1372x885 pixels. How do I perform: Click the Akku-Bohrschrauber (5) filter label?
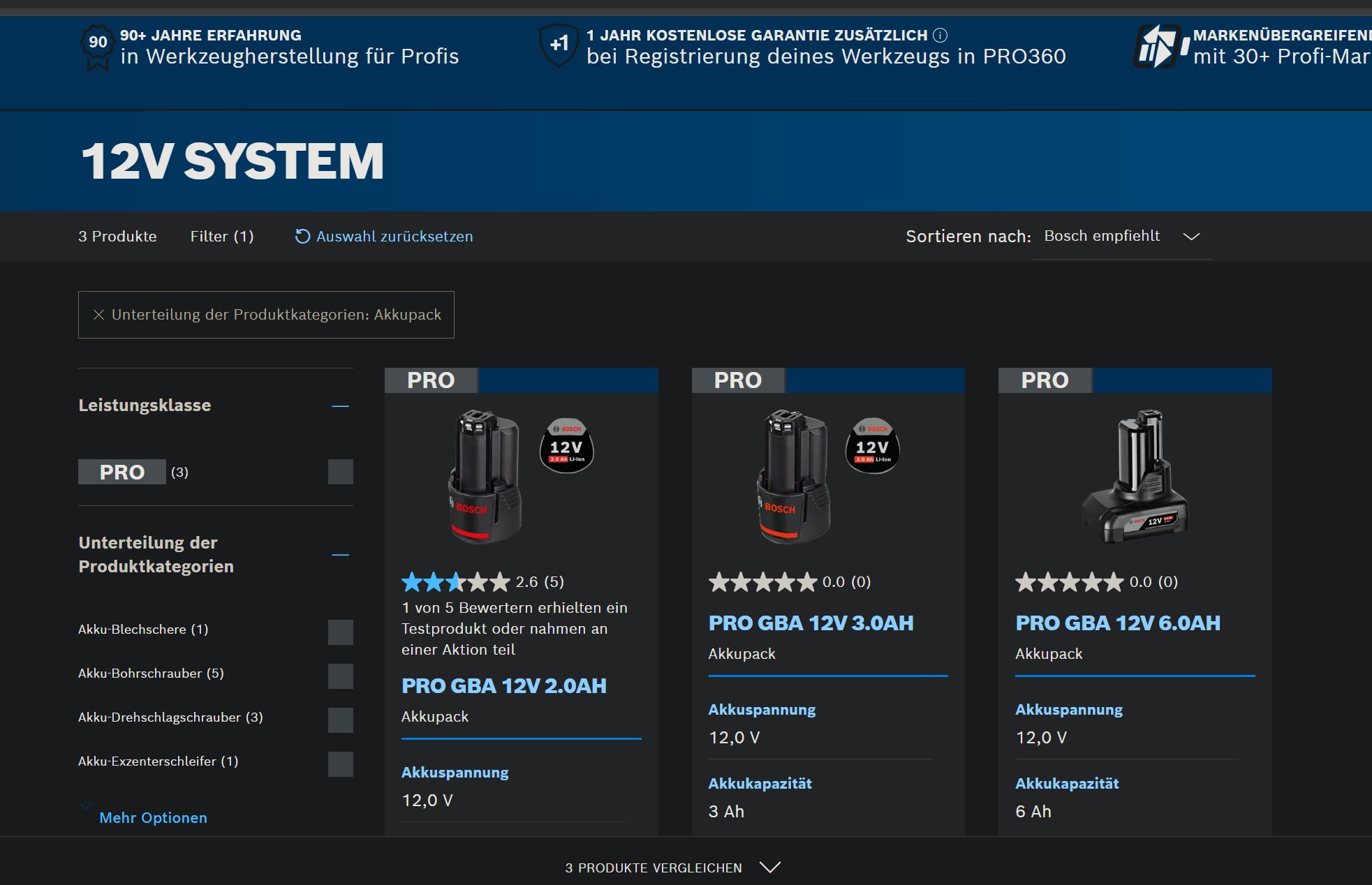[x=151, y=674]
